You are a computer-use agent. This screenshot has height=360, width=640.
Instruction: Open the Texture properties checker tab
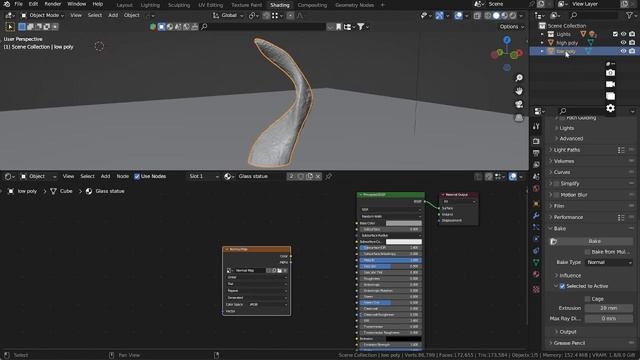(x=536, y=289)
